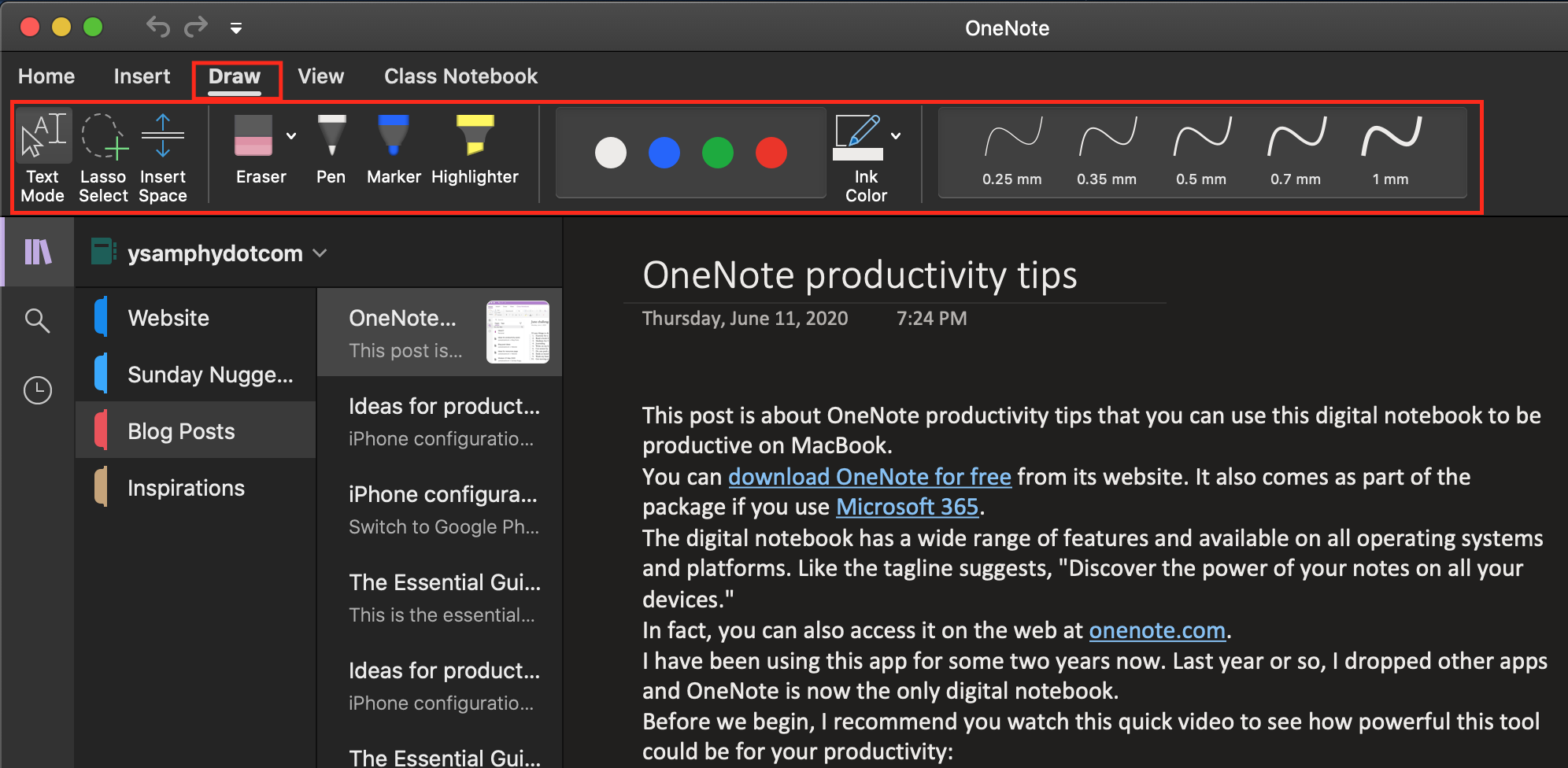
Task: Select the Highlighter tool
Action: tap(475, 150)
